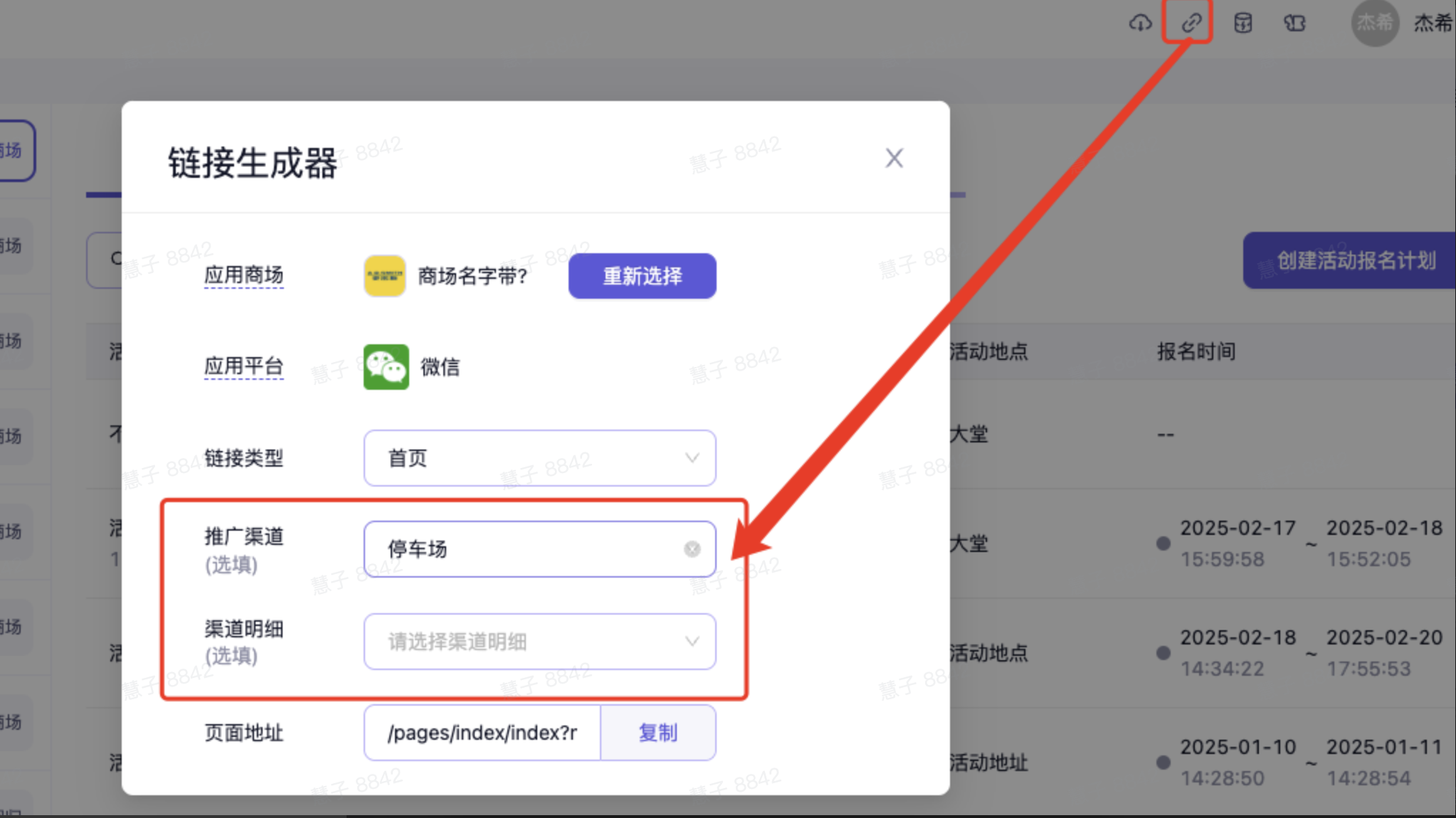The height and width of the screenshot is (818, 1456).
Task: Click the 报名时间 column header
Action: click(1196, 351)
